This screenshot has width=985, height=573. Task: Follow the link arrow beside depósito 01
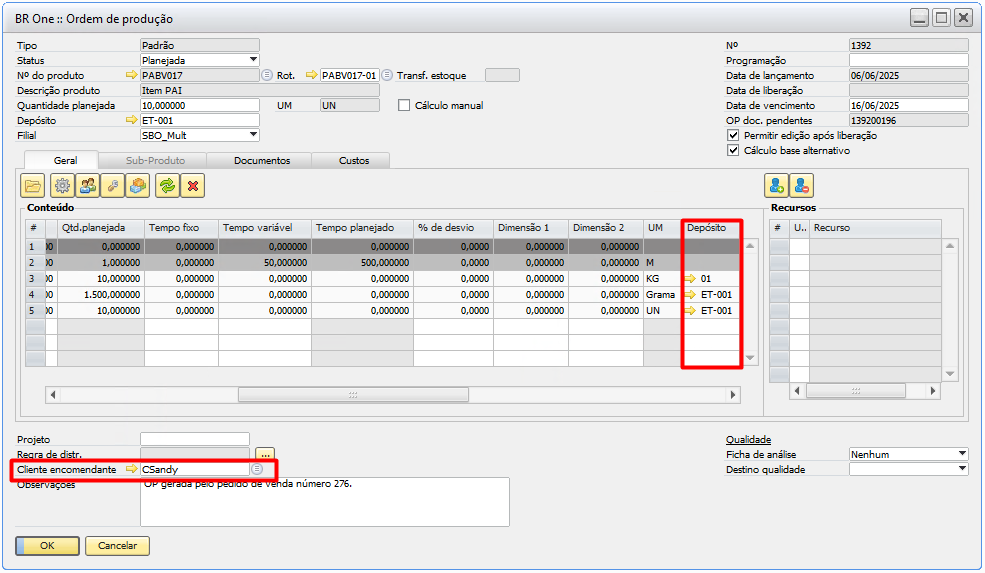[x=690, y=278]
